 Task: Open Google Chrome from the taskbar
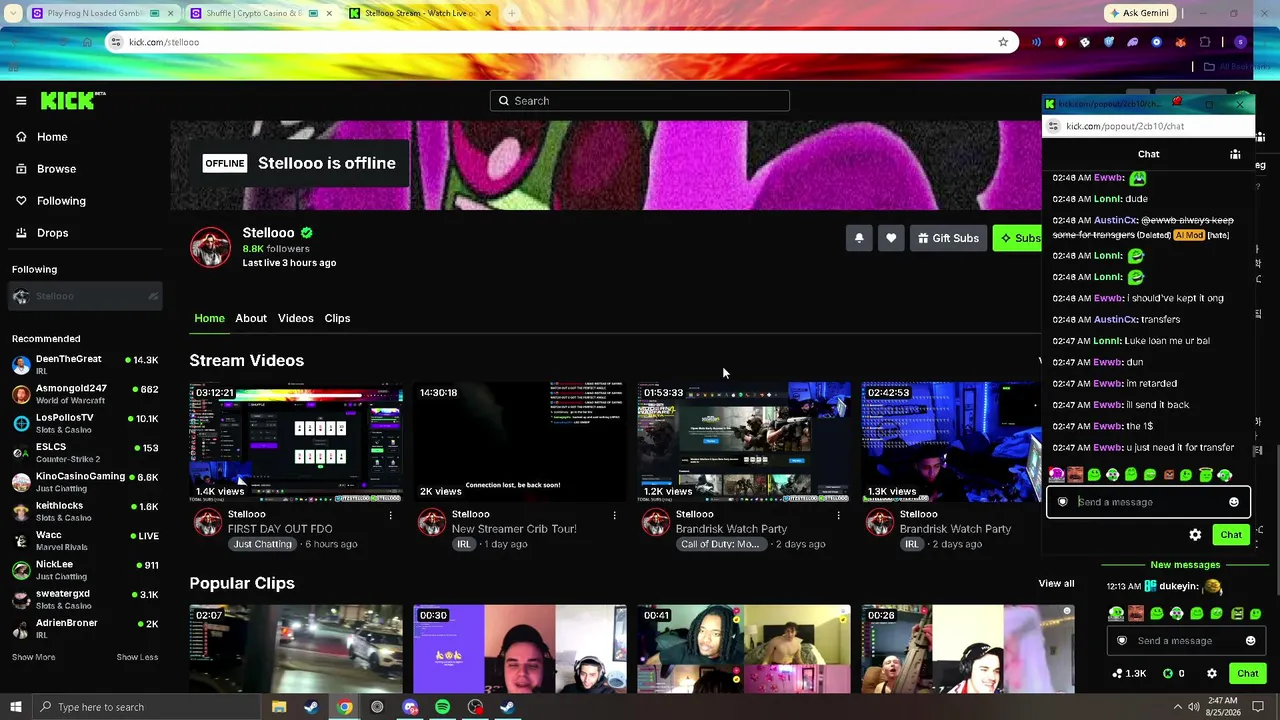[345, 707]
